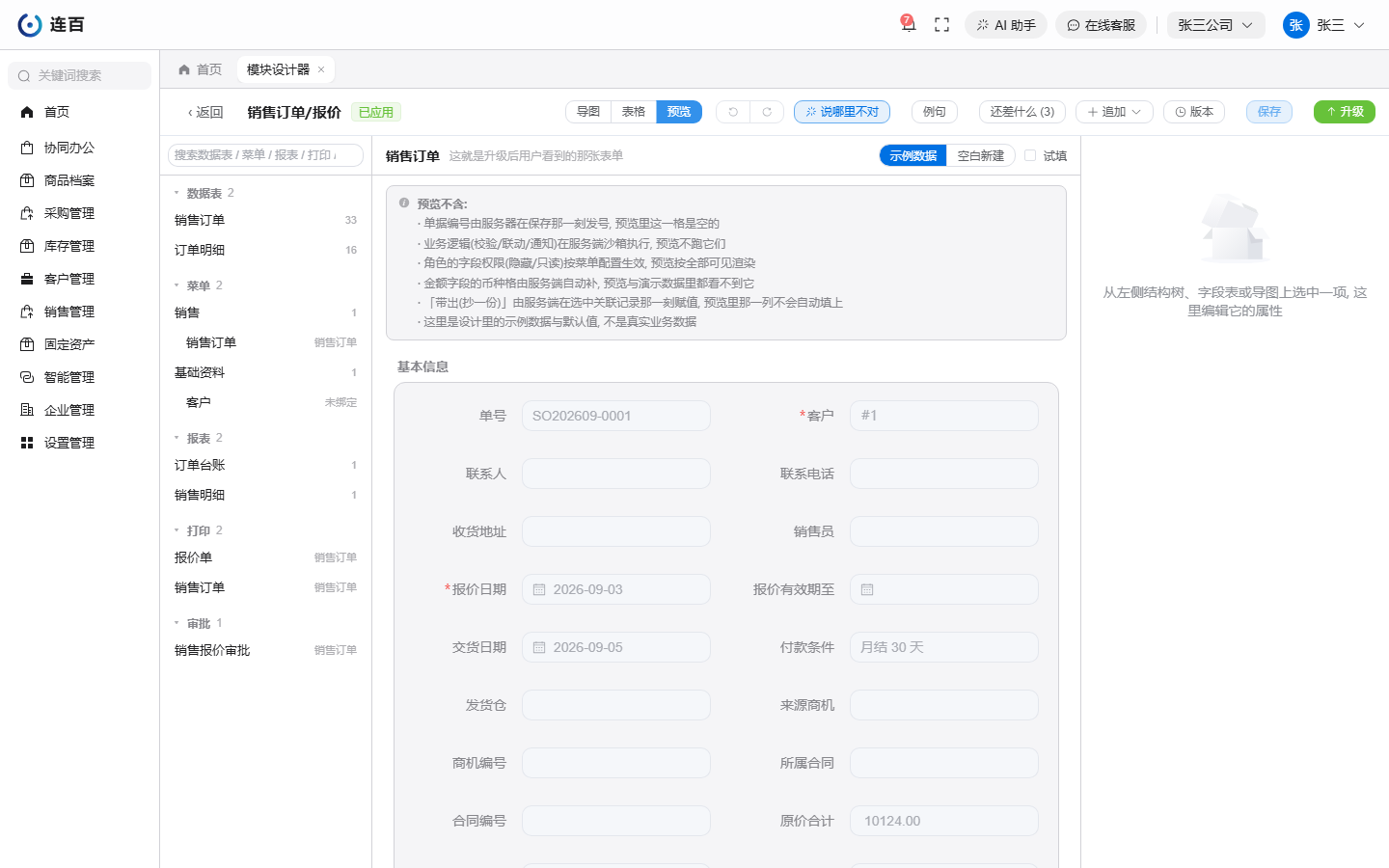This screenshot has width=1389, height=868.
Task: Open the AI 助手 assistant
Action: click(1006, 25)
